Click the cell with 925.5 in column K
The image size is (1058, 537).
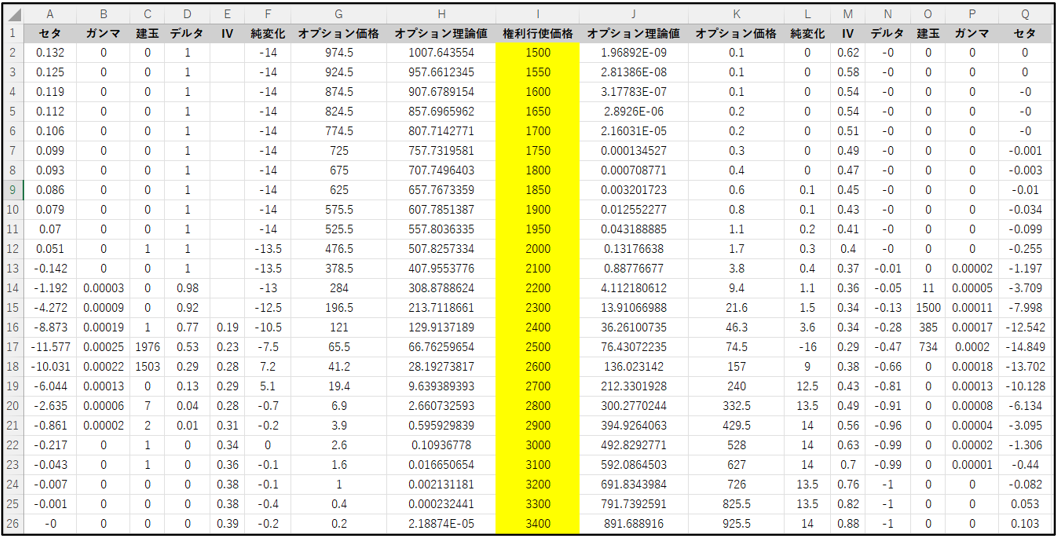pos(736,525)
